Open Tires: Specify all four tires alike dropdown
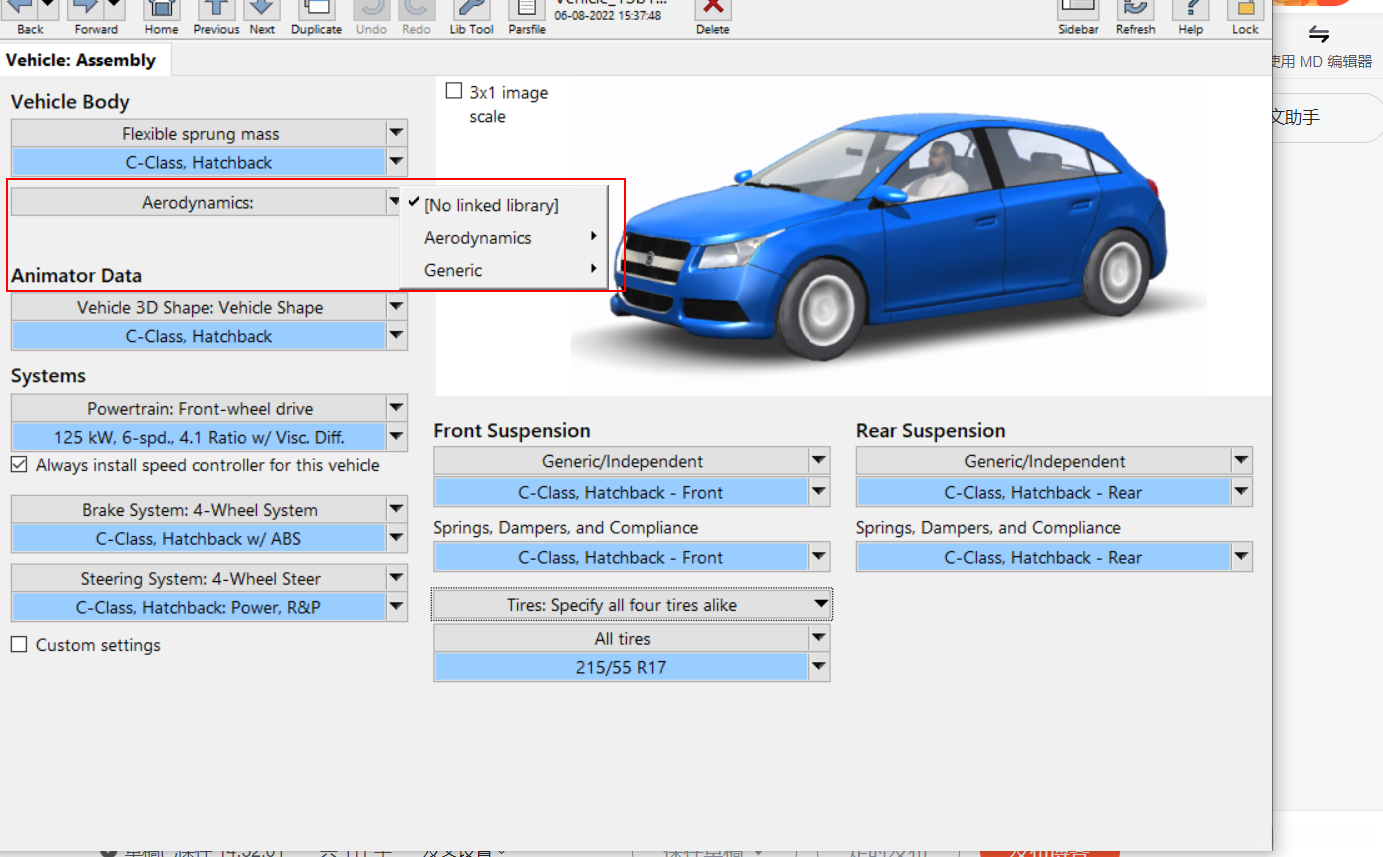1383x857 pixels. click(x=632, y=605)
